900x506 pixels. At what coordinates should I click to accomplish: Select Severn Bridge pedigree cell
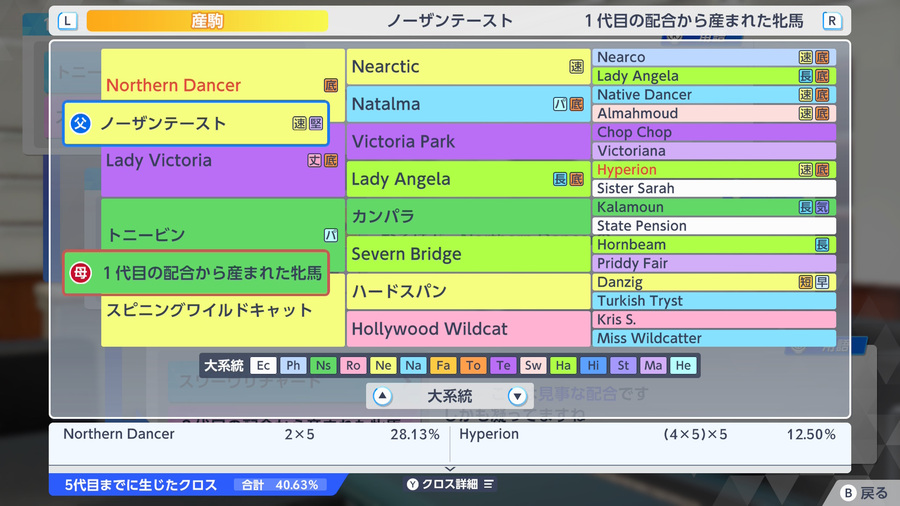468,254
